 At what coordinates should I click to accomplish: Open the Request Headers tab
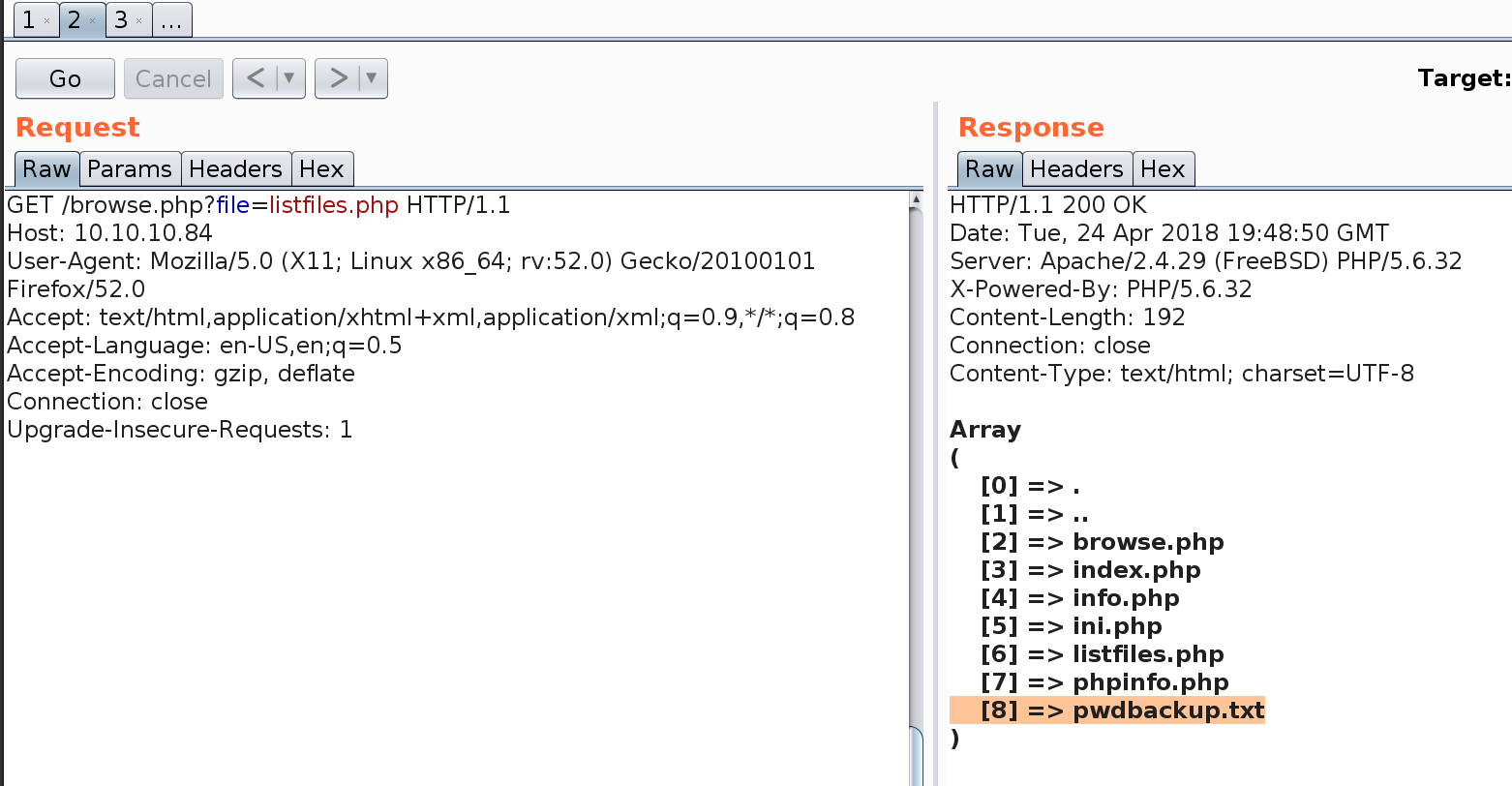click(235, 168)
